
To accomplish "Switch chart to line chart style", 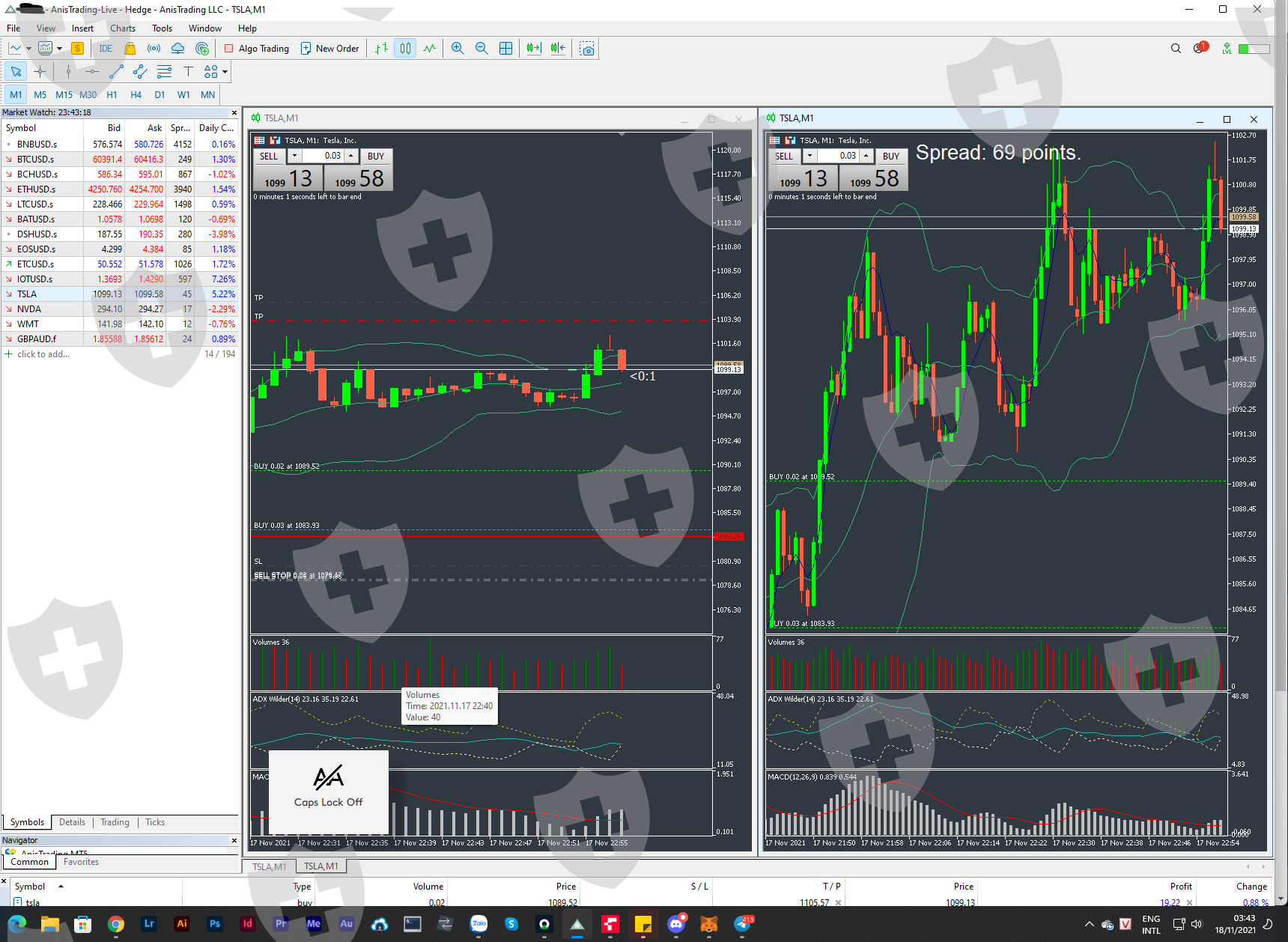I will pos(429,49).
